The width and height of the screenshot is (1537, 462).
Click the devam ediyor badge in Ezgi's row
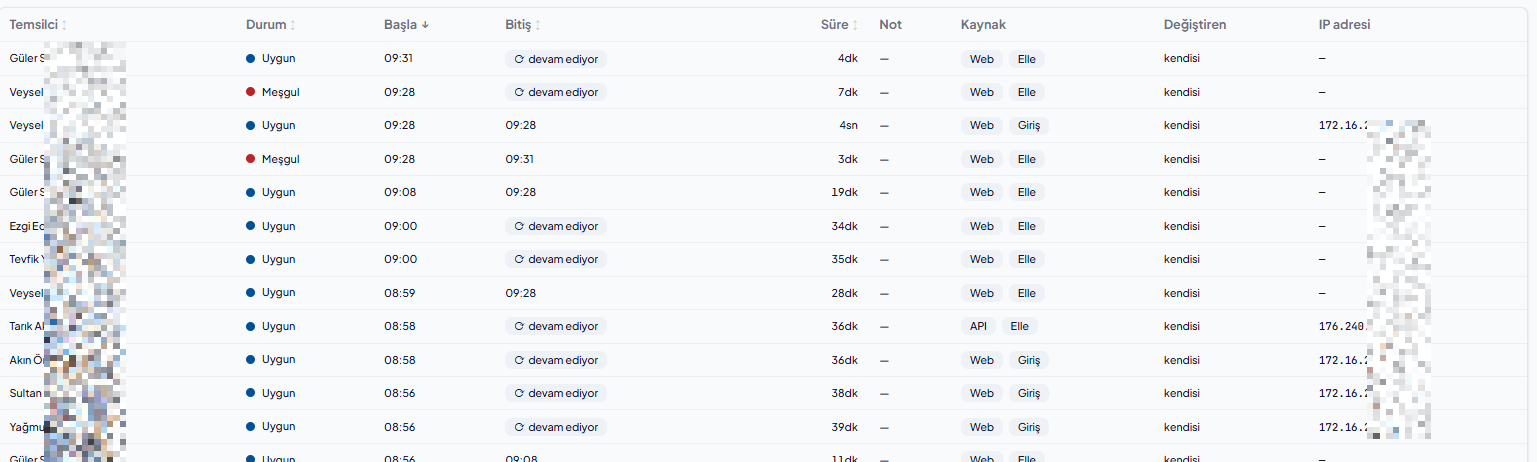(556, 226)
